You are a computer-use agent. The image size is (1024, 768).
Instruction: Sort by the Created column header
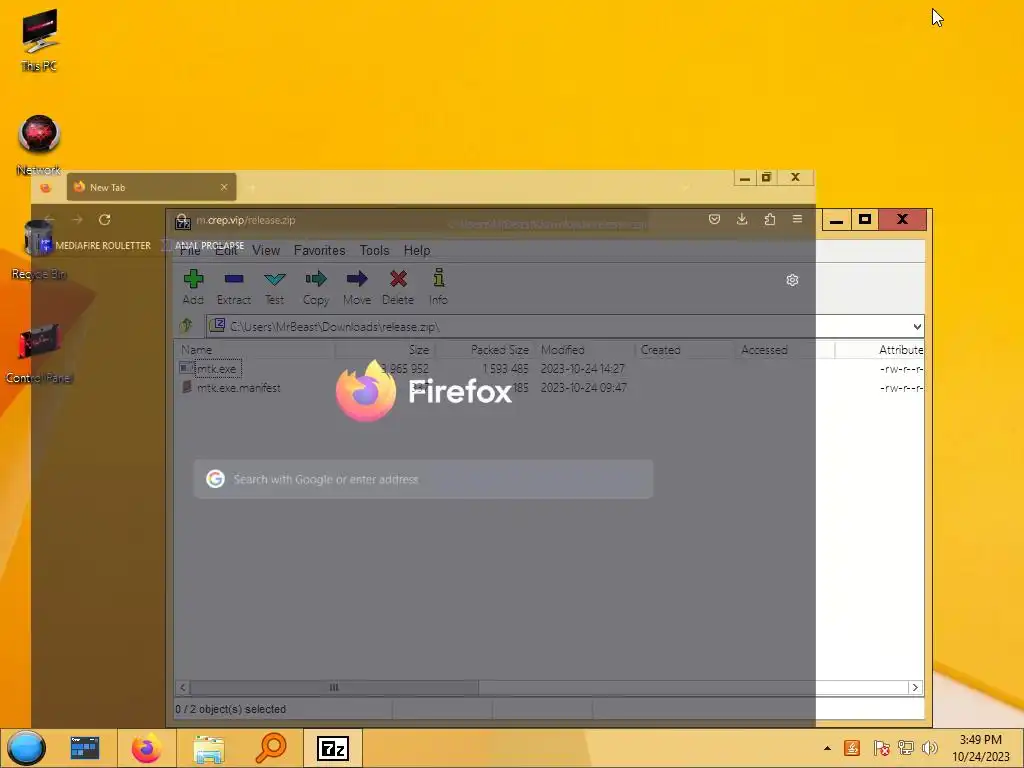[685, 350]
